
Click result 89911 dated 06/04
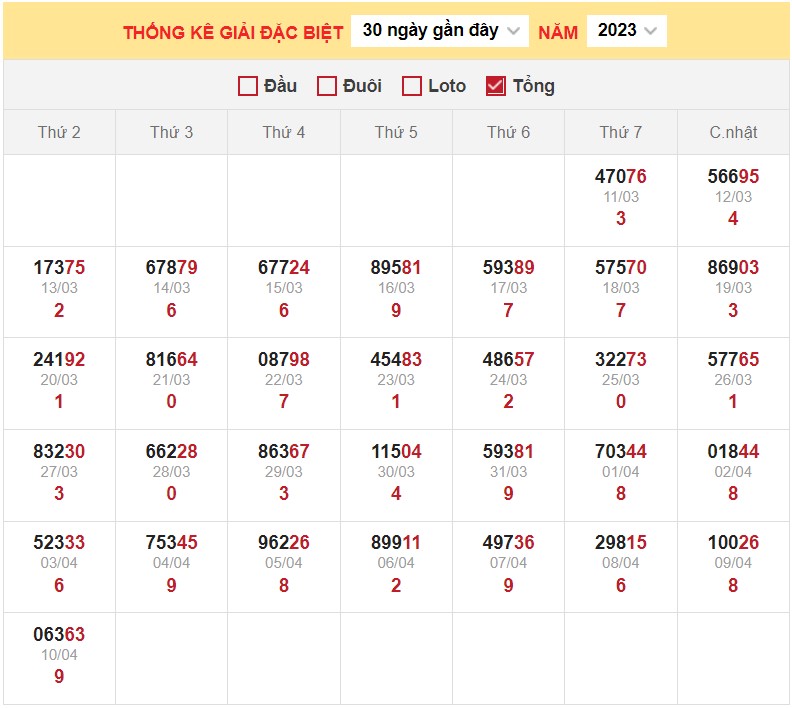pyautogui.click(x=396, y=543)
